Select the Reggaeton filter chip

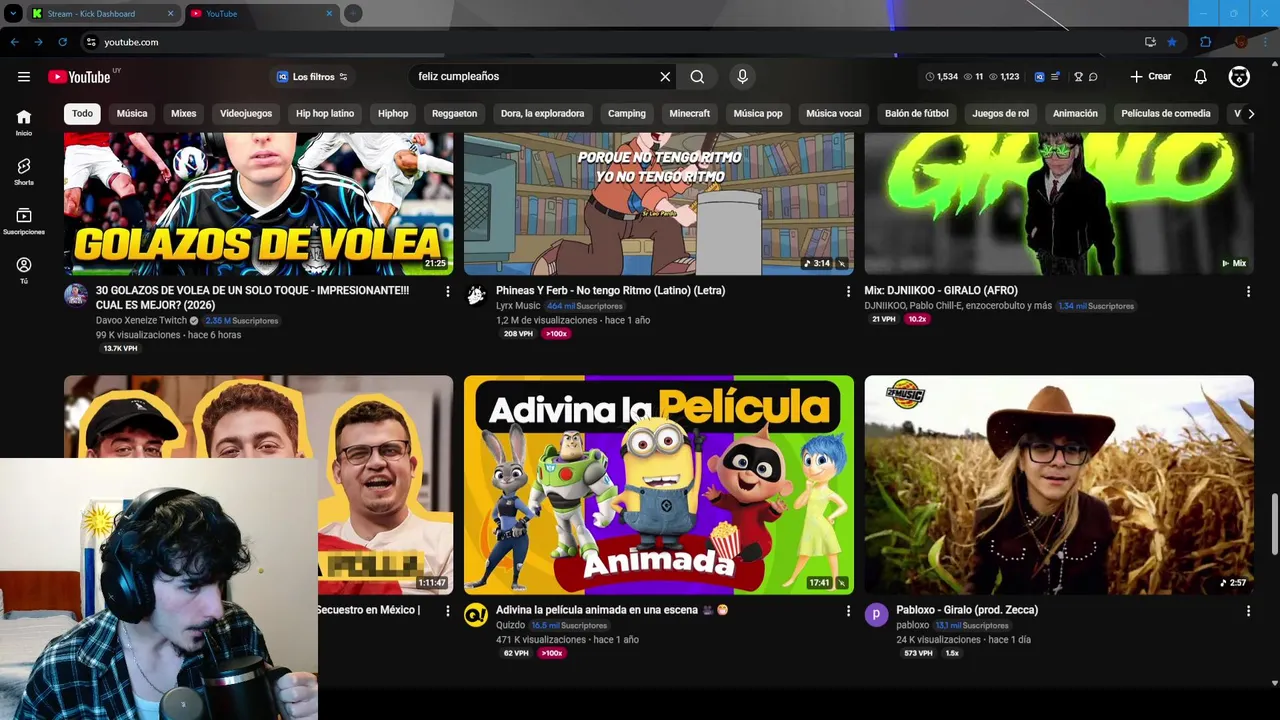pyautogui.click(x=454, y=113)
